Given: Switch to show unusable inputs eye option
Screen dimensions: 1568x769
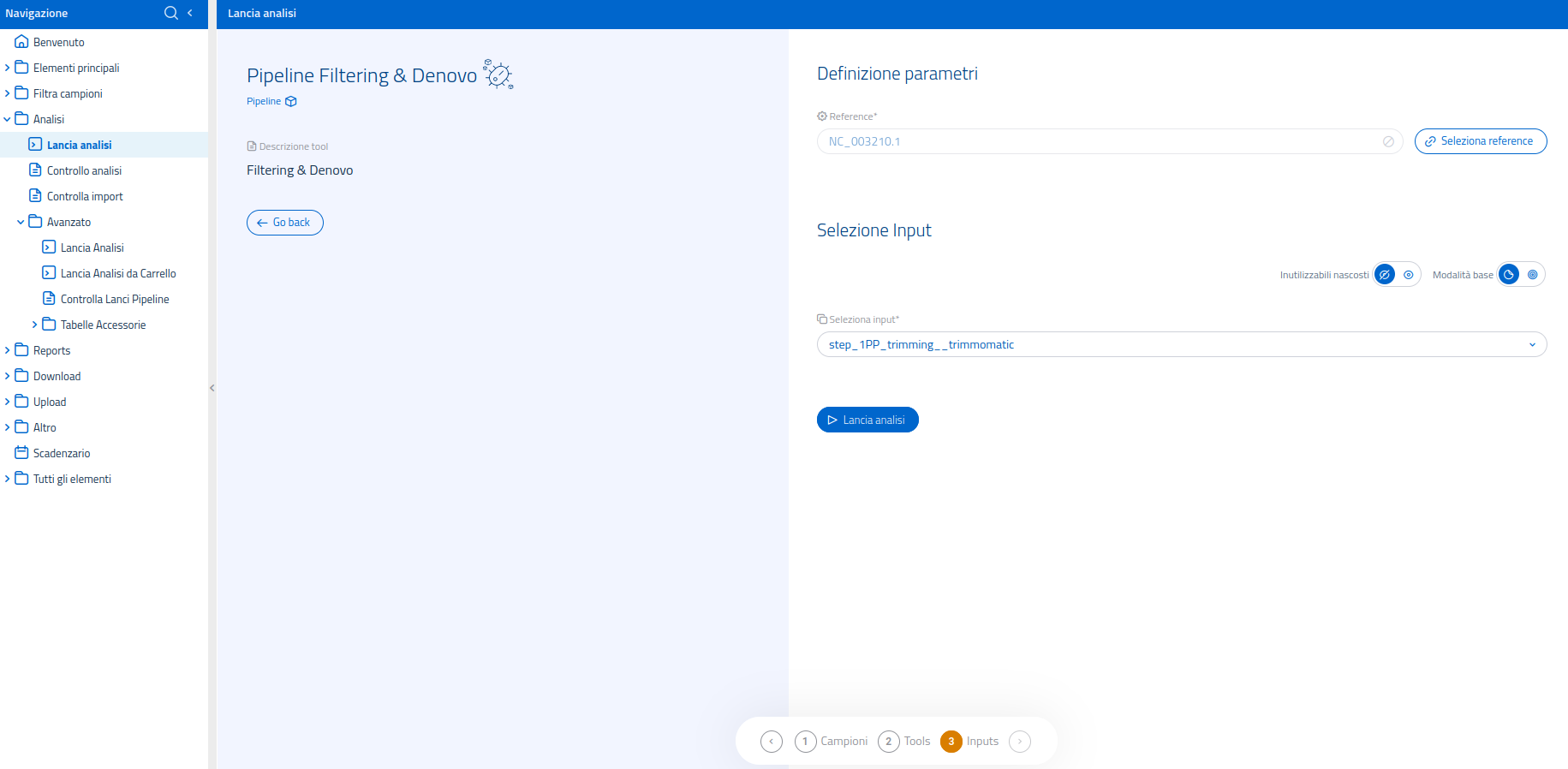Looking at the screenshot, I should pyautogui.click(x=1408, y=275).
